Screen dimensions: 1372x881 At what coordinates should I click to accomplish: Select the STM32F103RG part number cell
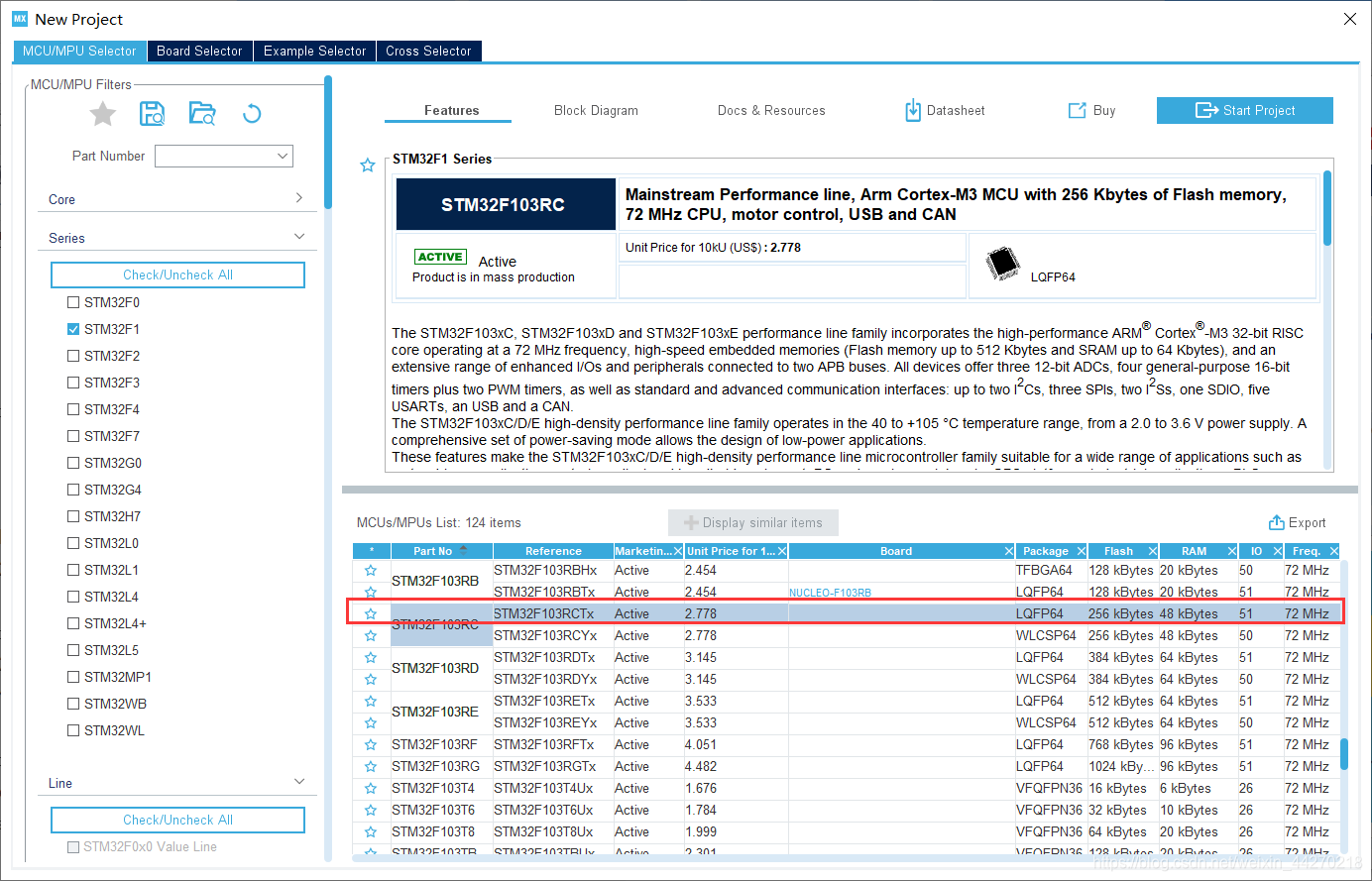[x=441, y=767]
